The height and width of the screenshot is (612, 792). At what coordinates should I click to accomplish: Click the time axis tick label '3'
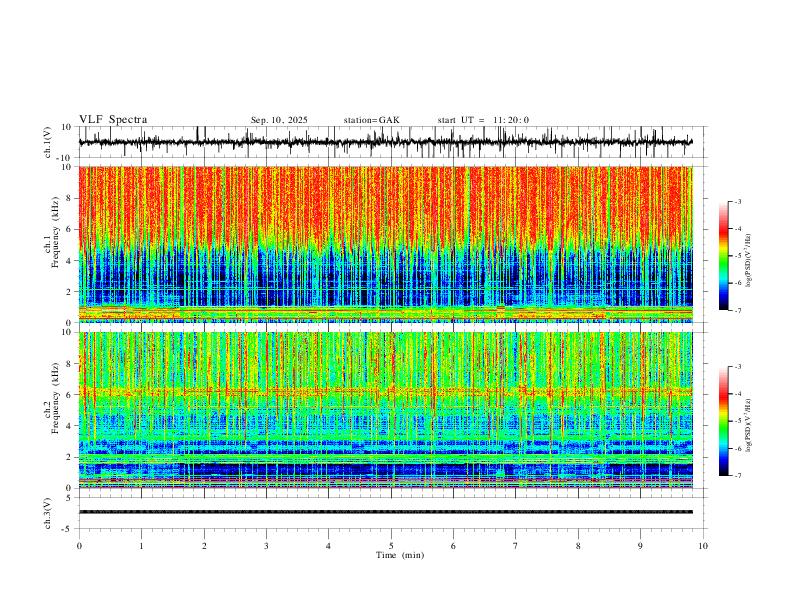coord(266,546)
